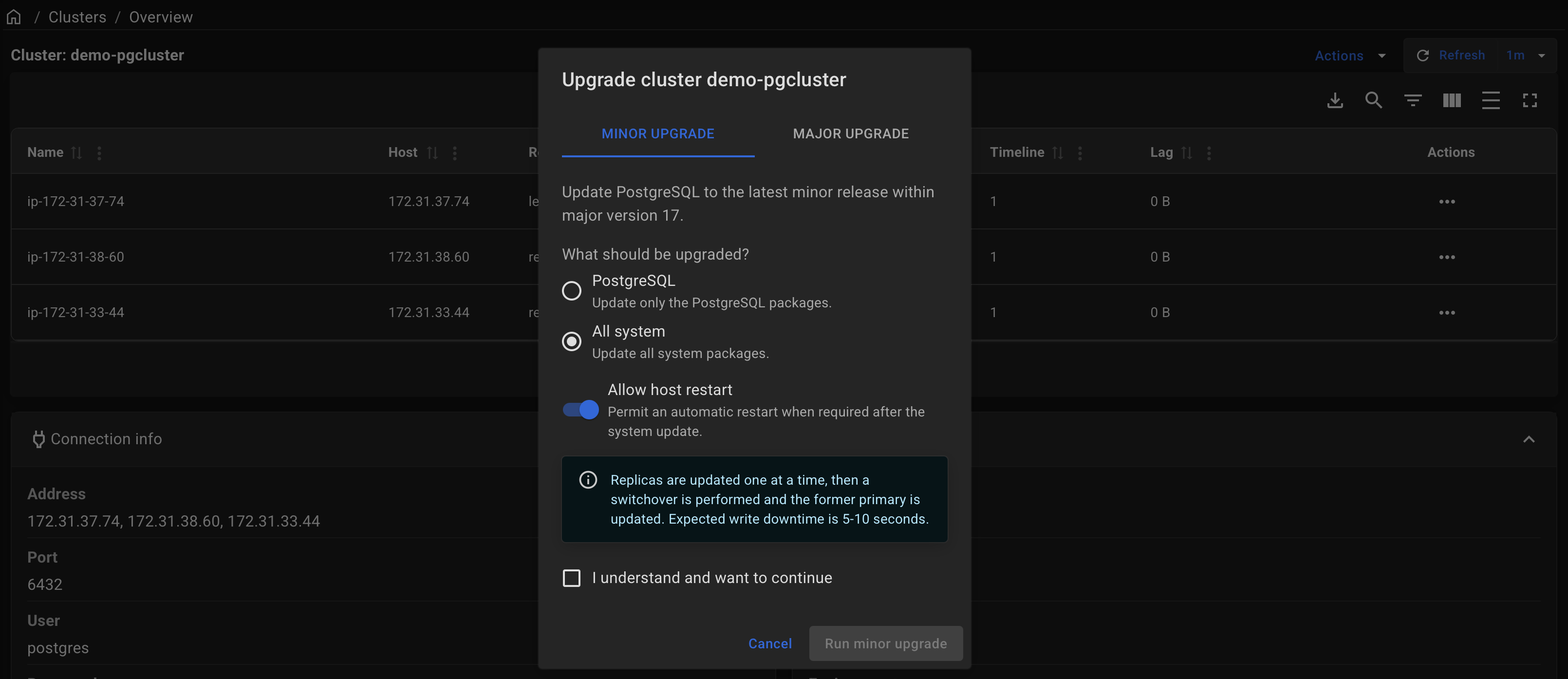Click the name ip-172-31-38-60
Image resolution: width=1568 pixels, height=679 pixels.
click(75, 257)
